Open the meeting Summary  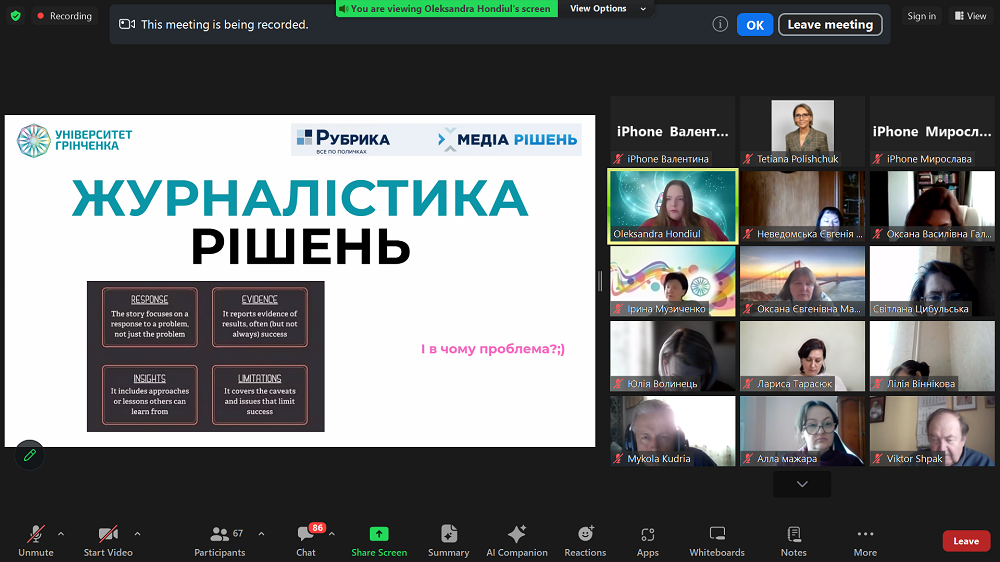[448, 535]
